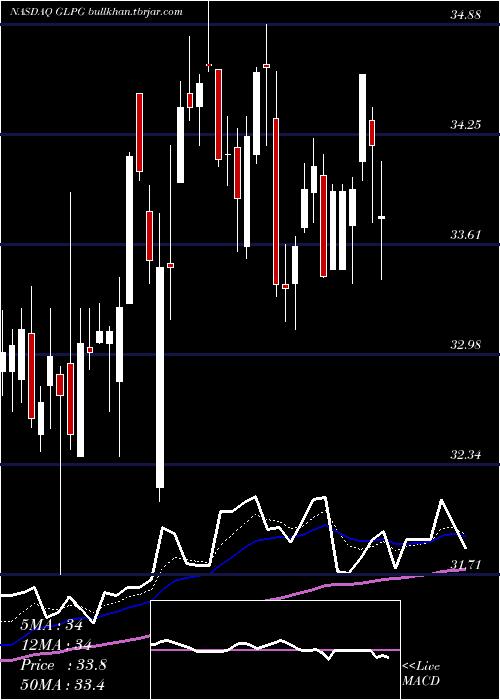500x700 pixels.
Task: Select the 32.34 price level label
Action: point(465,455)
